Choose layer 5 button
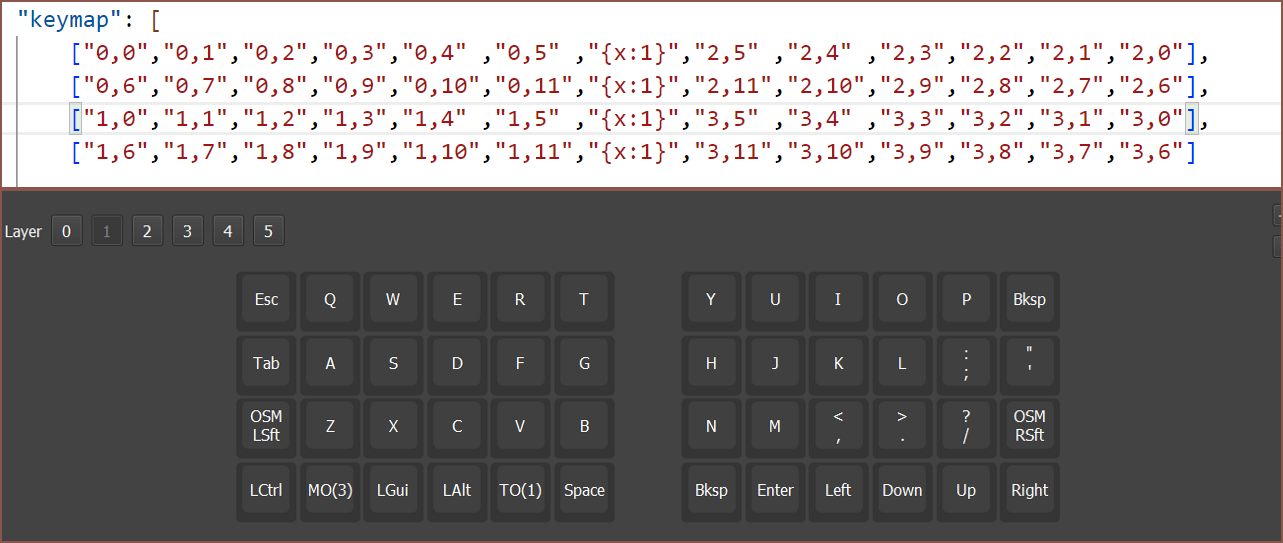The image size is (1283, 543). point(268,232)
